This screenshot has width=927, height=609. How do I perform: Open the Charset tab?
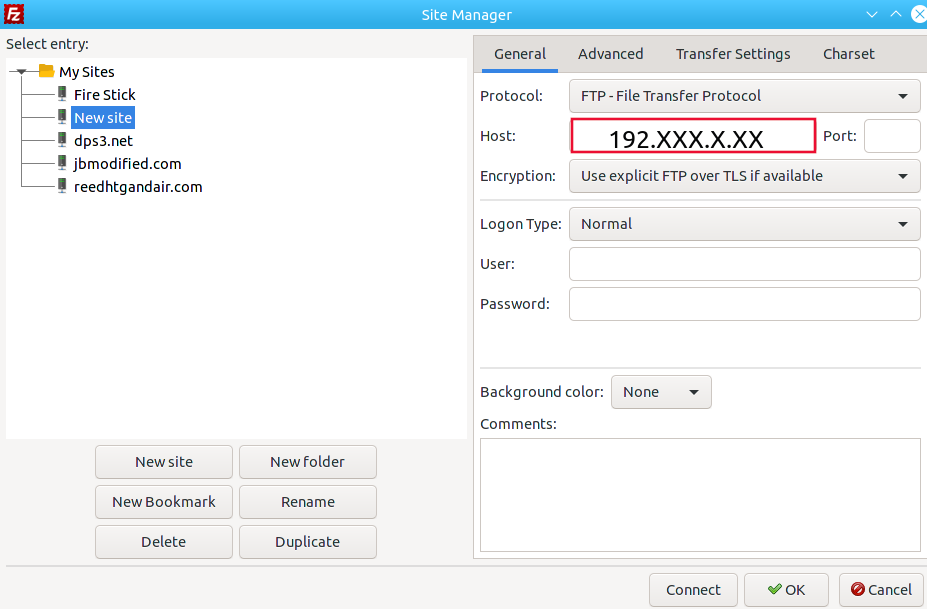[x=848, y=54]
